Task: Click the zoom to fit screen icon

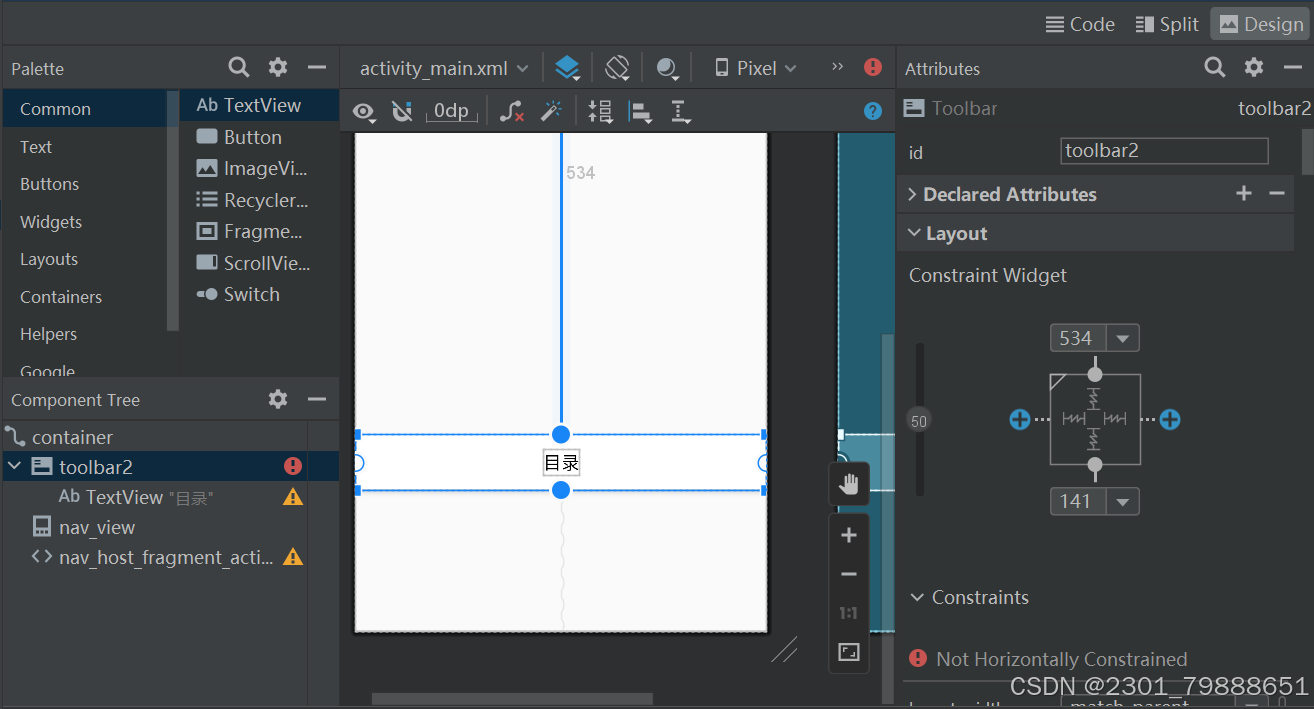Action: point(848,652)
